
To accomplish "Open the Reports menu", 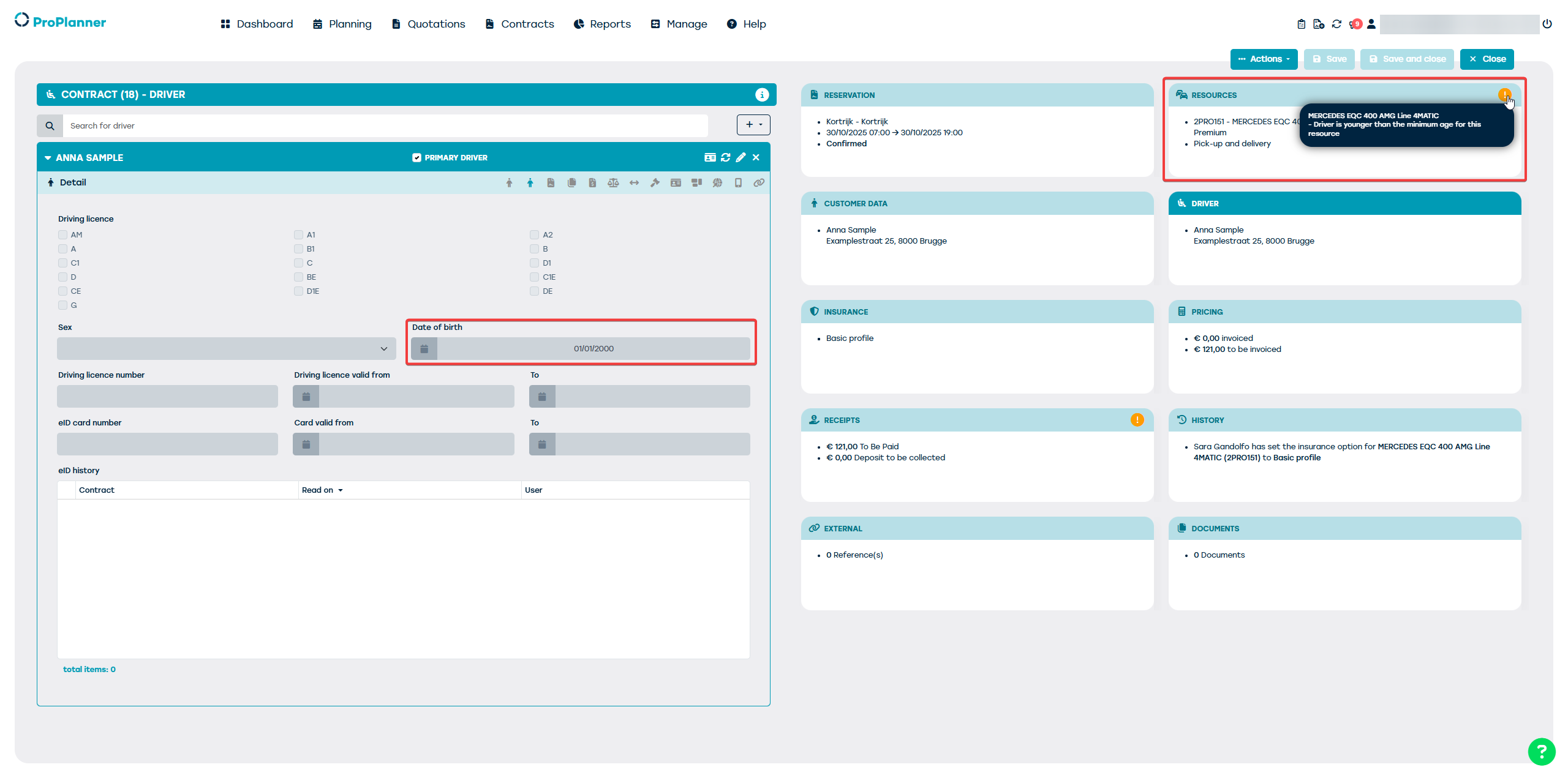I will pos(602,24).
